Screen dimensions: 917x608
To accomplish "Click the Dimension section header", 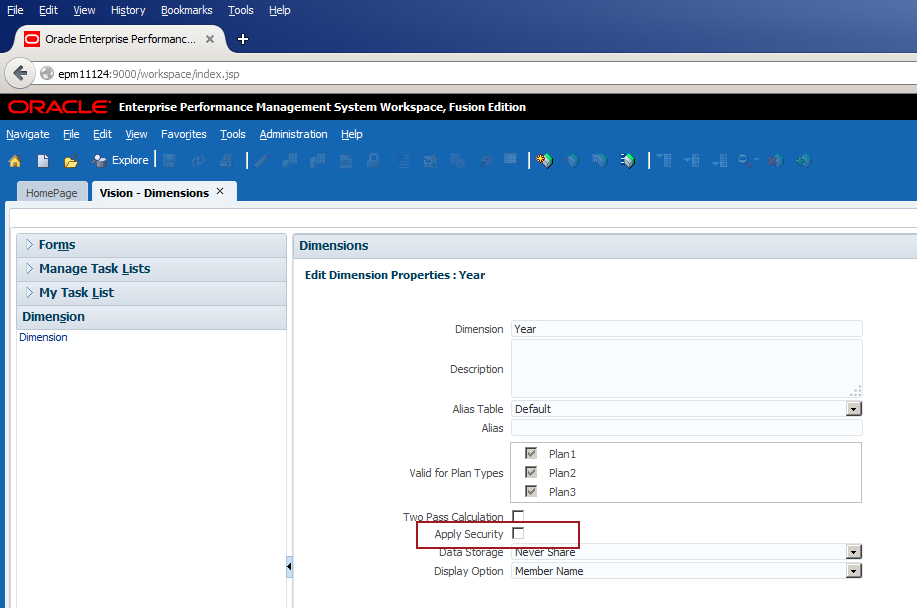I will pos(151,317).
